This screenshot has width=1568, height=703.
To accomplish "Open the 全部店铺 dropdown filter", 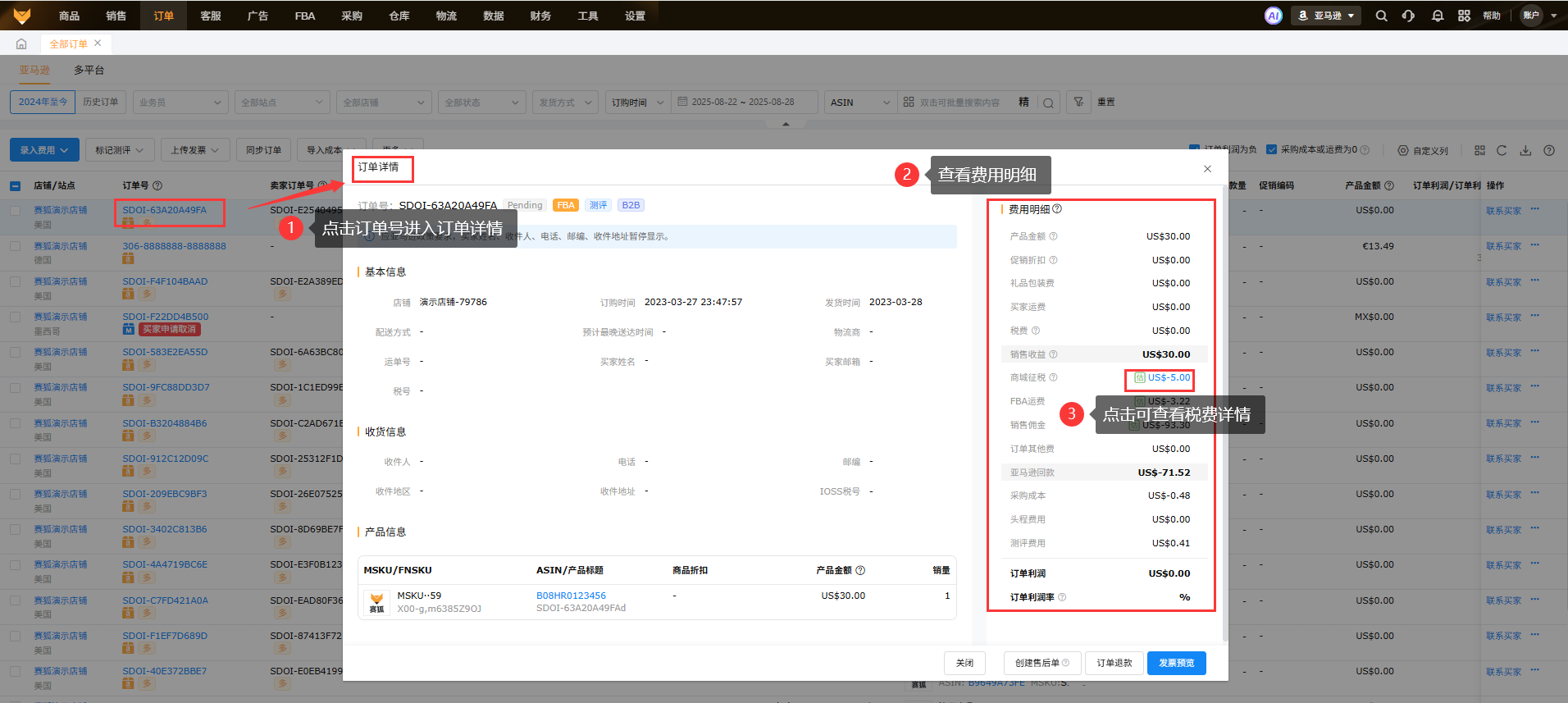I will click(384, 103).
